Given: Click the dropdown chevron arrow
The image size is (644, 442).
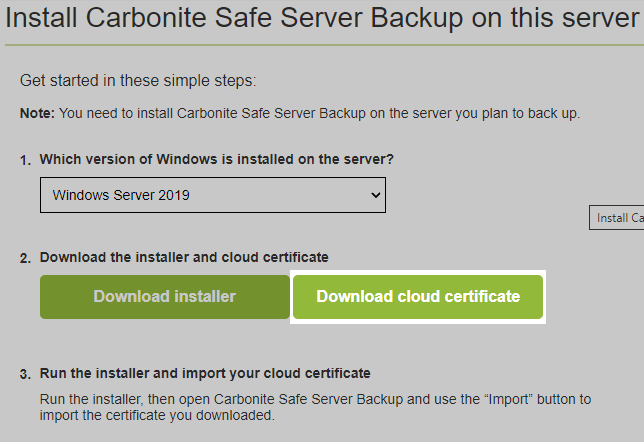Looking at the screenshot, I should [x=376, y=195].
